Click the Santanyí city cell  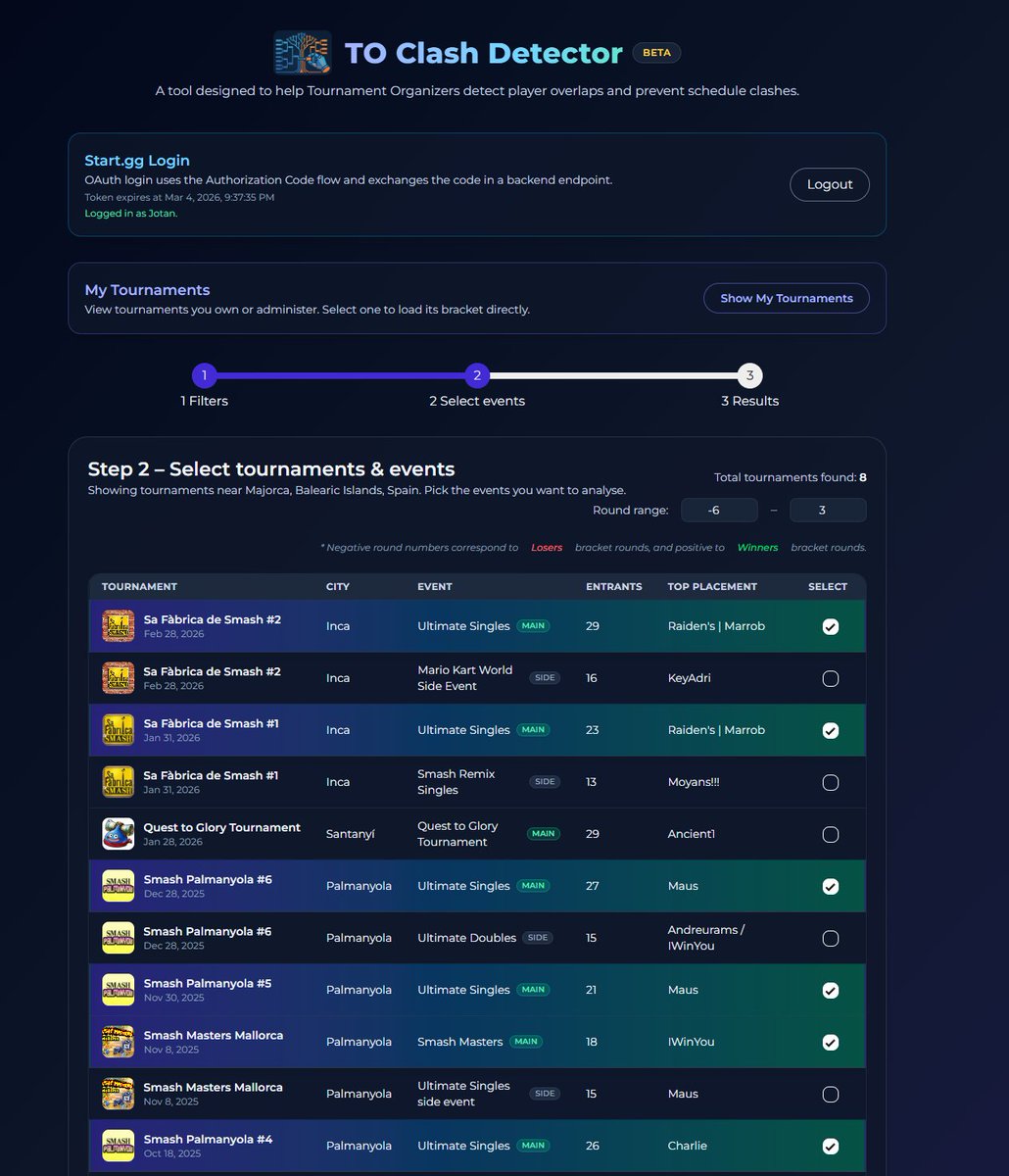click(351, 834)
